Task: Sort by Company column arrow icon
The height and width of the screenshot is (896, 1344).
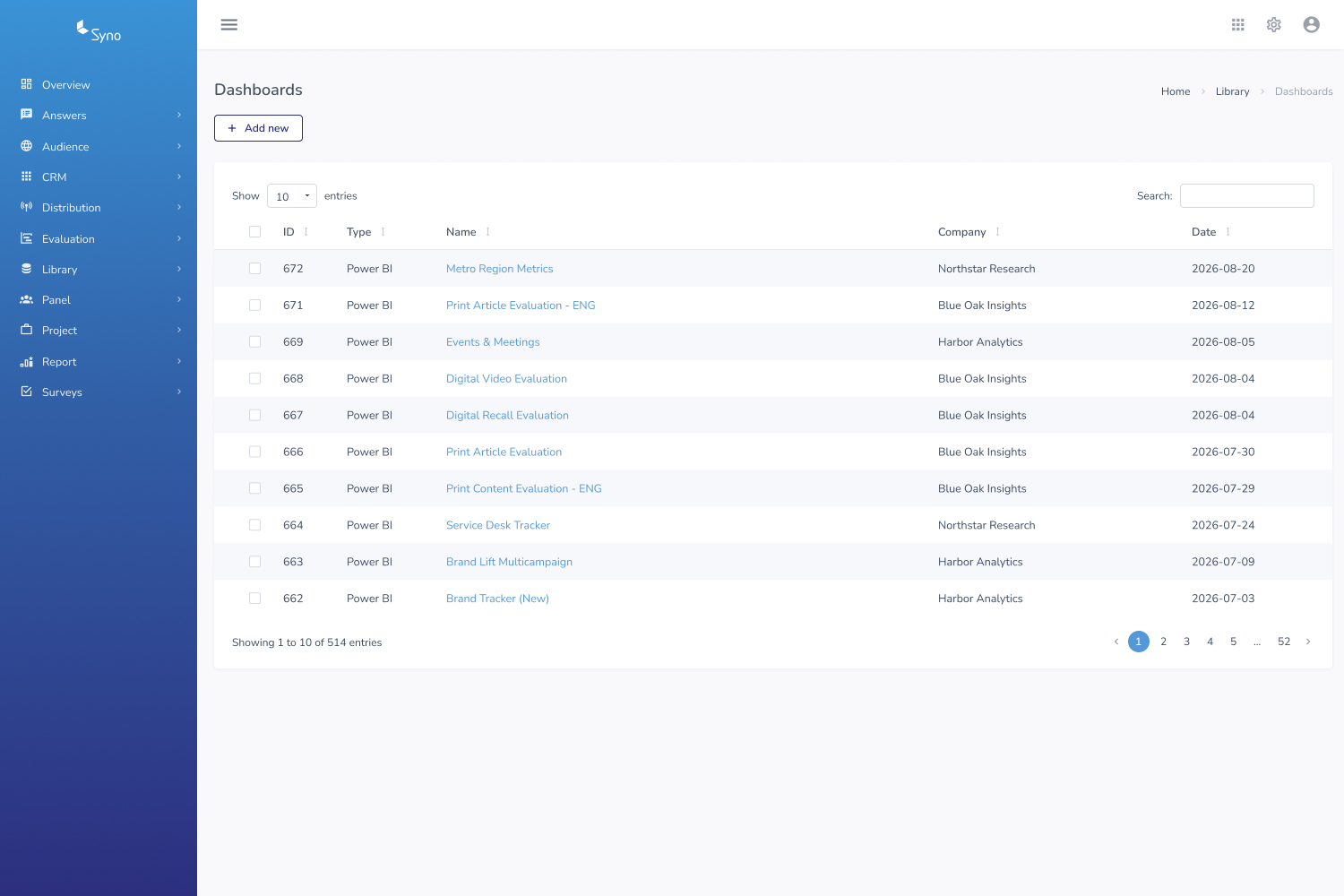Action: (997, 232)
